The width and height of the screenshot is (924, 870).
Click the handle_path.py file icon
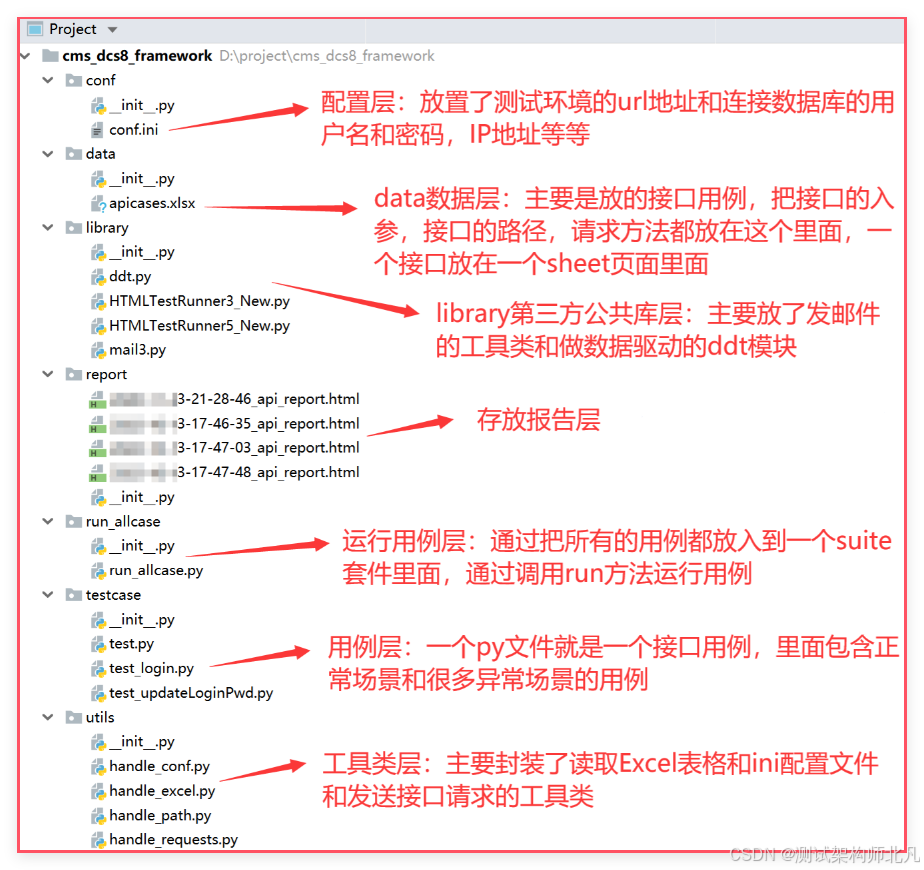[x=98, y=816]
